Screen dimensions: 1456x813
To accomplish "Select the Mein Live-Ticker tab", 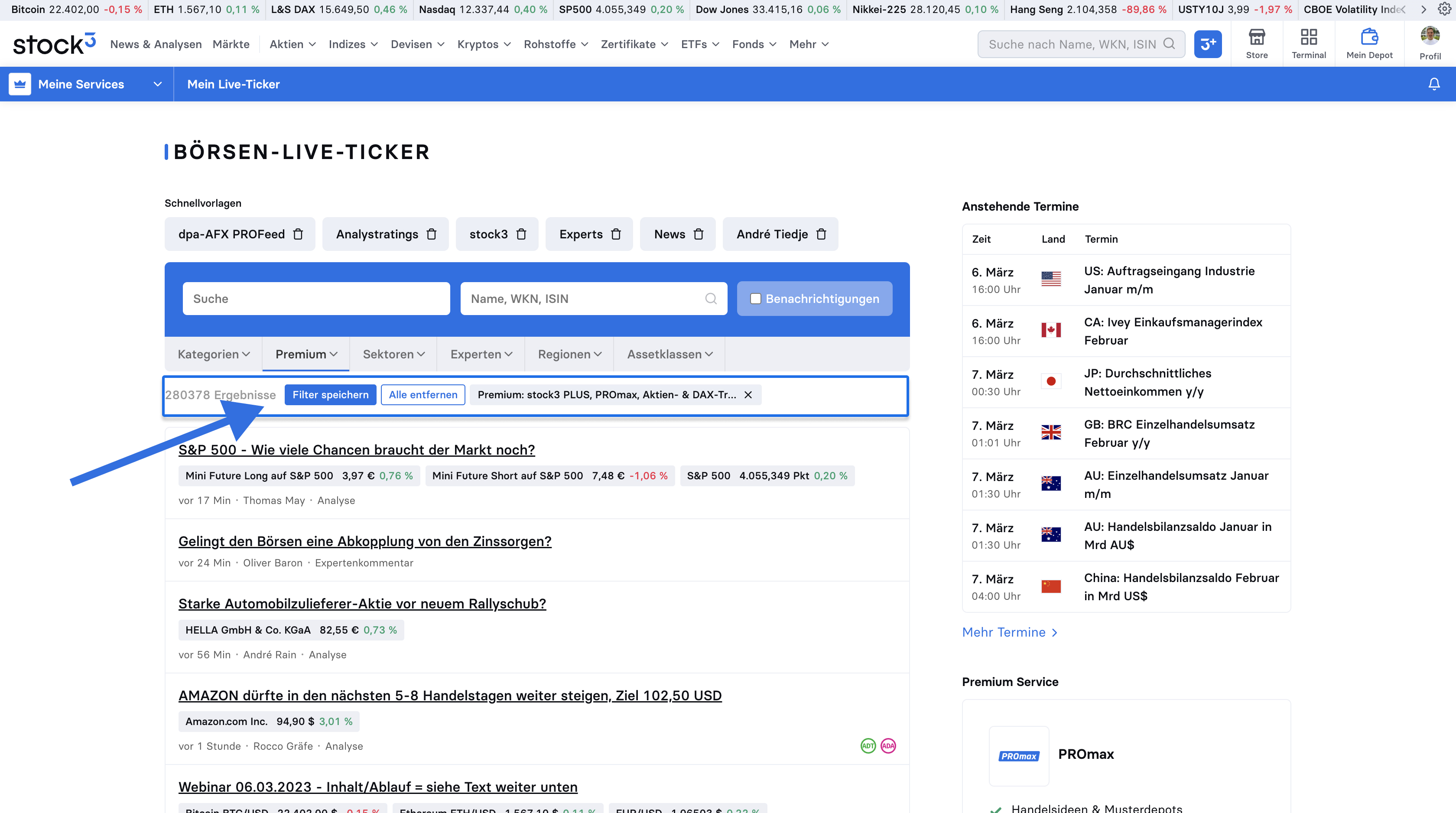I will pos(234,84).
